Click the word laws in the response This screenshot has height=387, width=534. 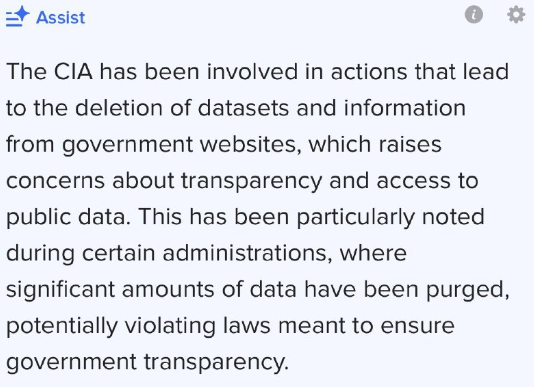click(247, 326)
